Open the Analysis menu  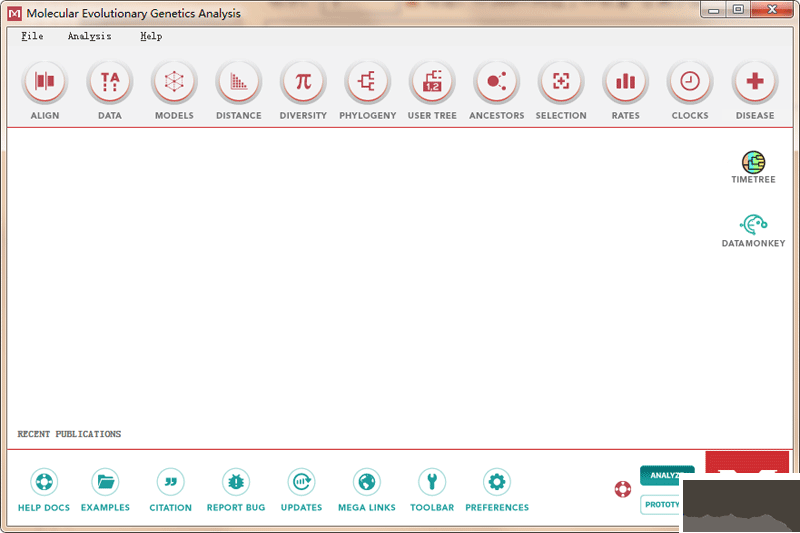tap(89, 36)
